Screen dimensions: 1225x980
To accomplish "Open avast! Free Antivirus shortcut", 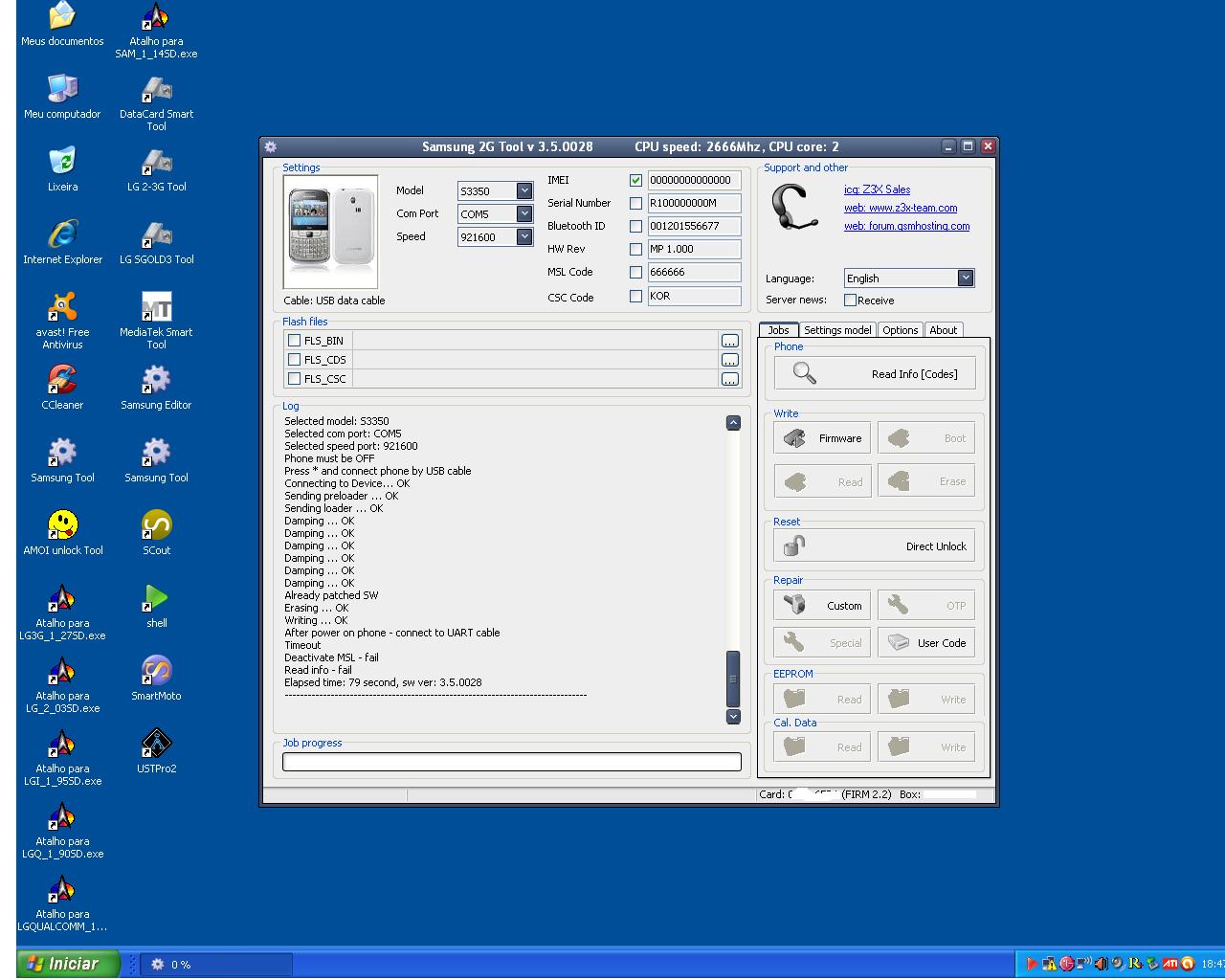I will [x=62, y=321].
